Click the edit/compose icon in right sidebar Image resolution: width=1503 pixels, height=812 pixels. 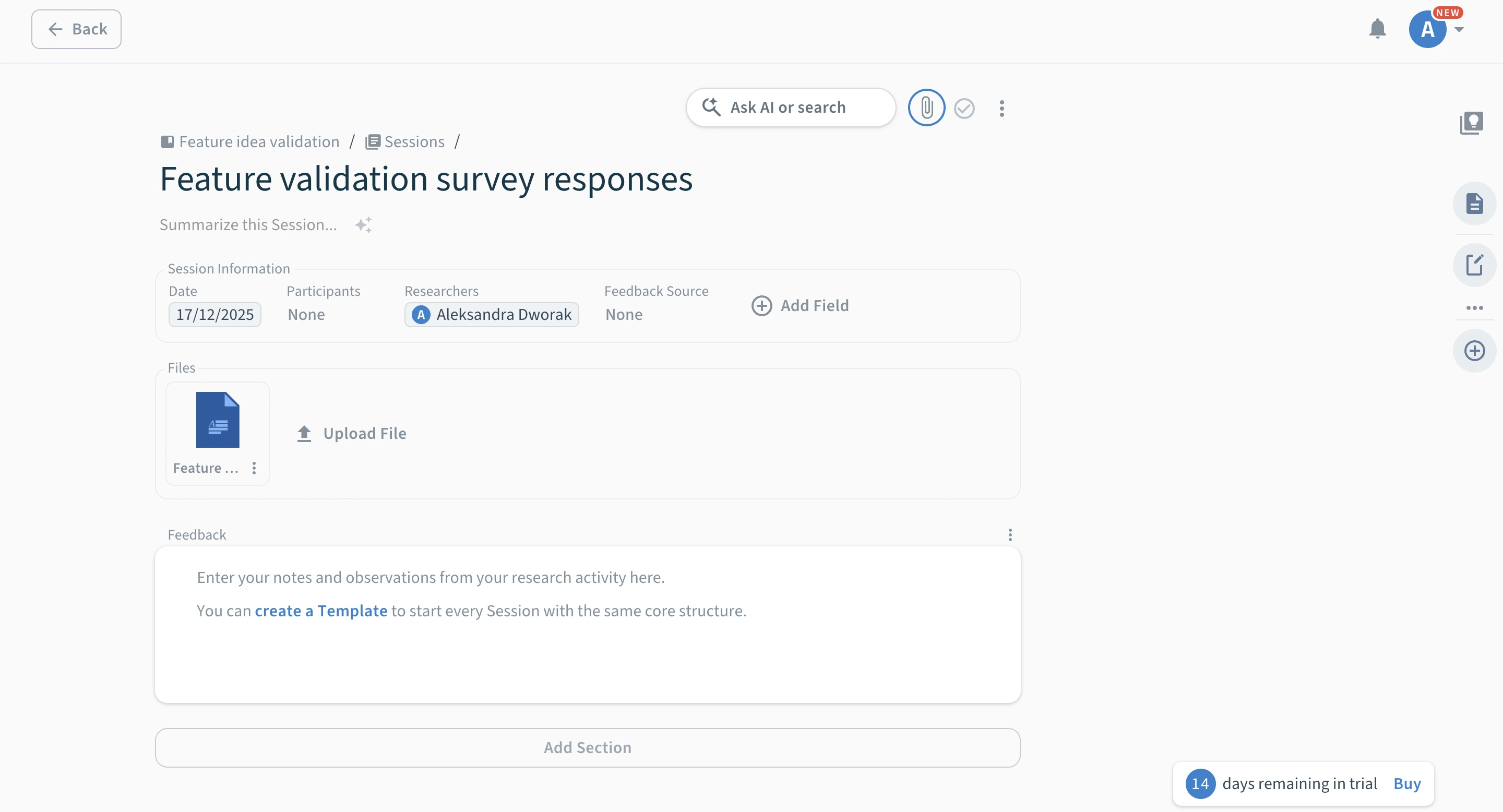pyautogui.click(x=1474, y=264)
